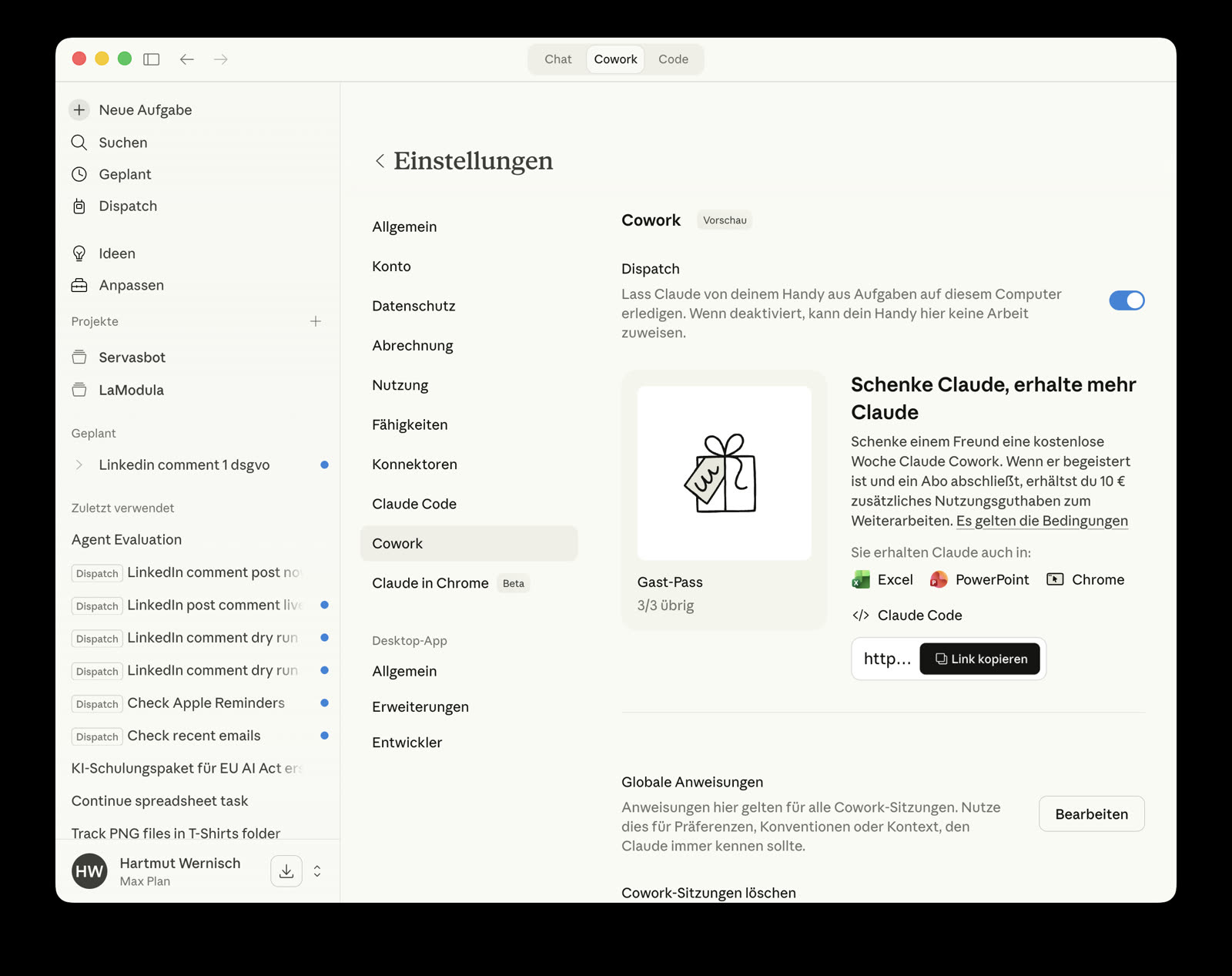The width and height of the screenshot is (1232, 976).
Task: Open Ideen via the lightbulb icon
Action: point(79,253)
